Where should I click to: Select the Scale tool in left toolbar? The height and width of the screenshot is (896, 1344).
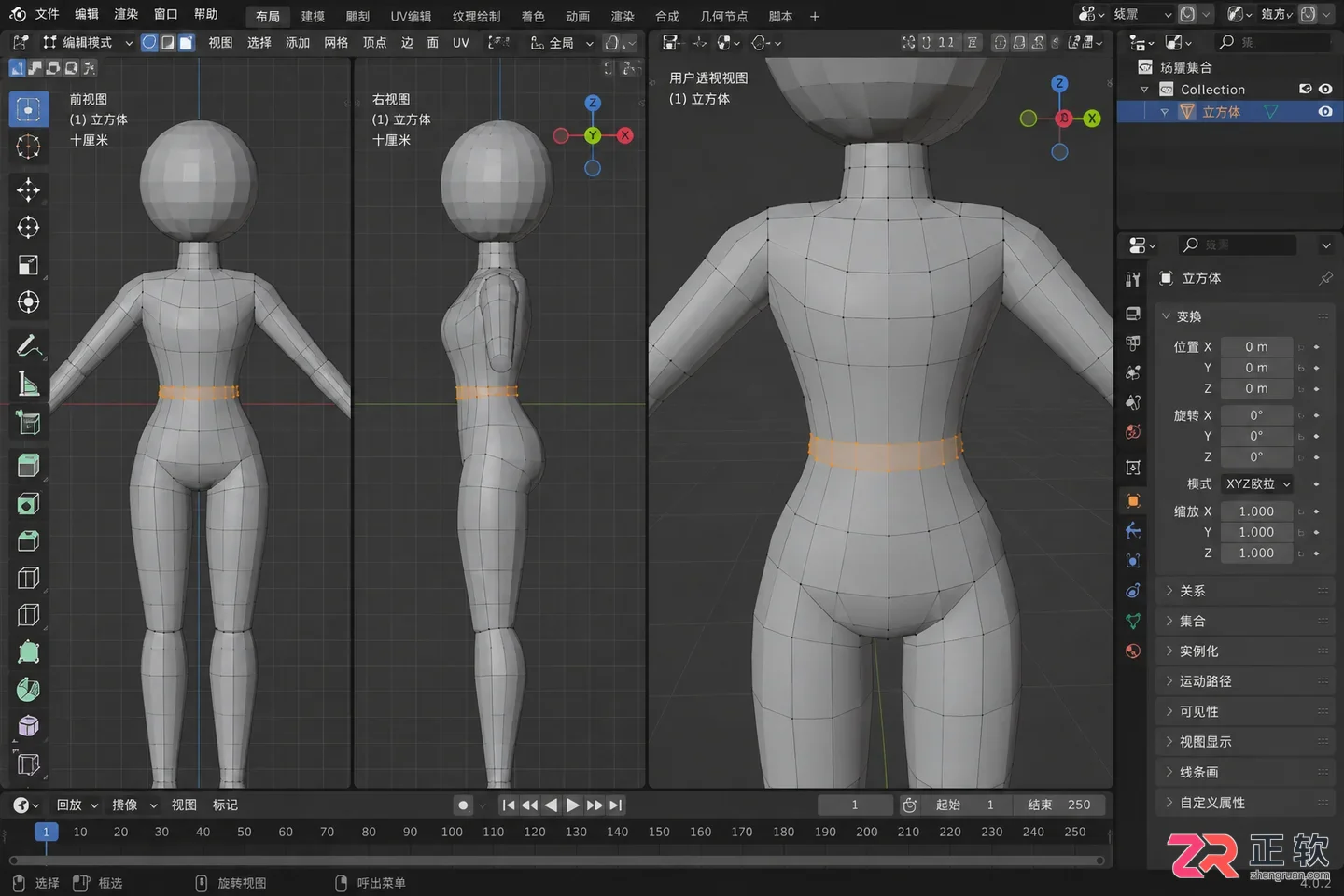[28, 265]
